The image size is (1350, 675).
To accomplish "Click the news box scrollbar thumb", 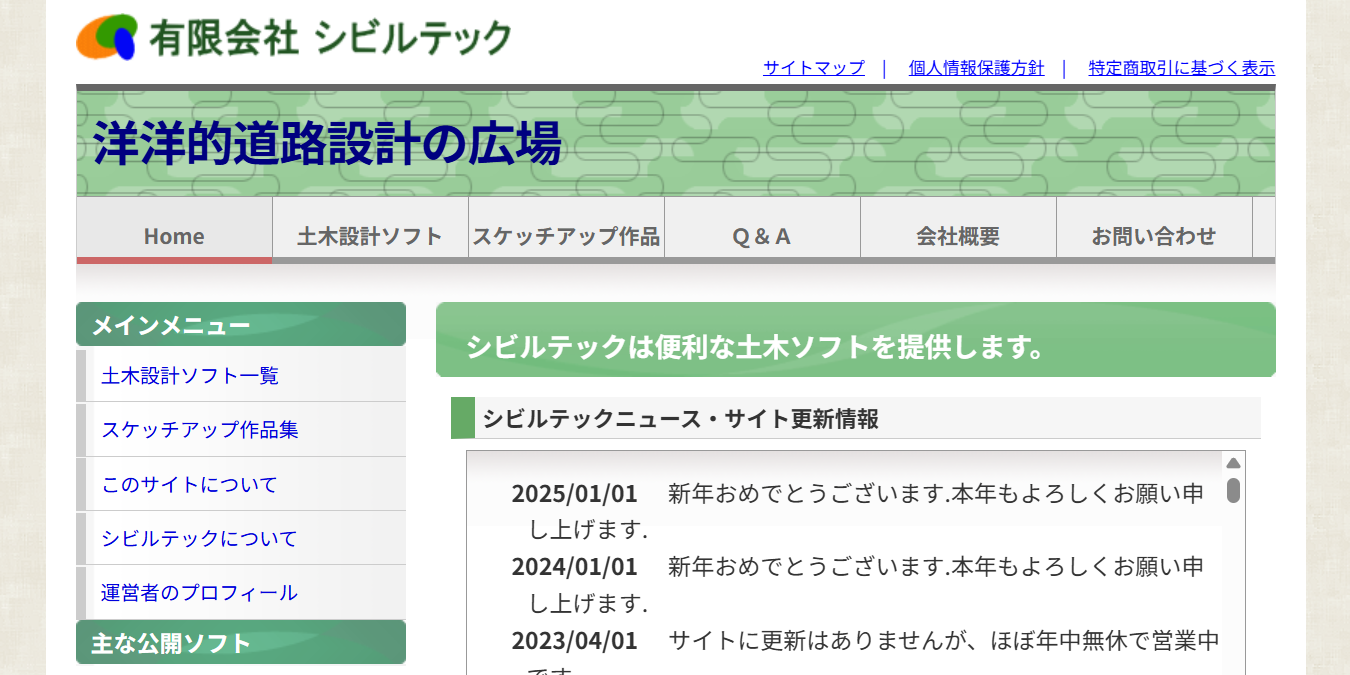I will pyautogui.click(x=1233, y=490).
